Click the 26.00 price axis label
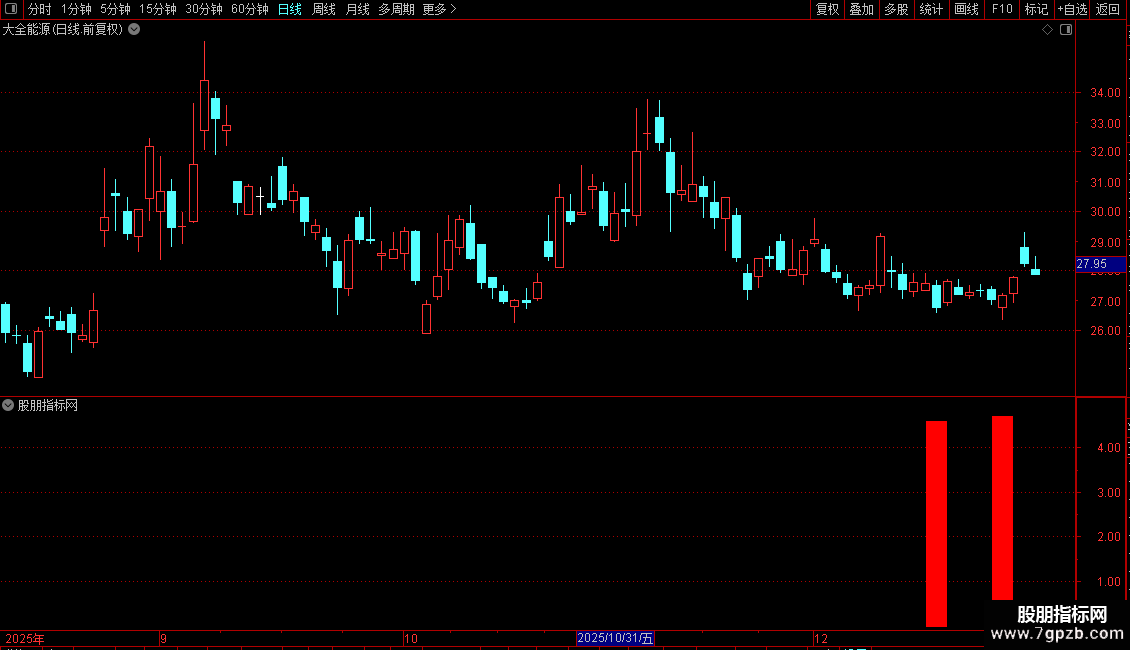The height and width of the screenshot is (650, 1130). 1105,331
